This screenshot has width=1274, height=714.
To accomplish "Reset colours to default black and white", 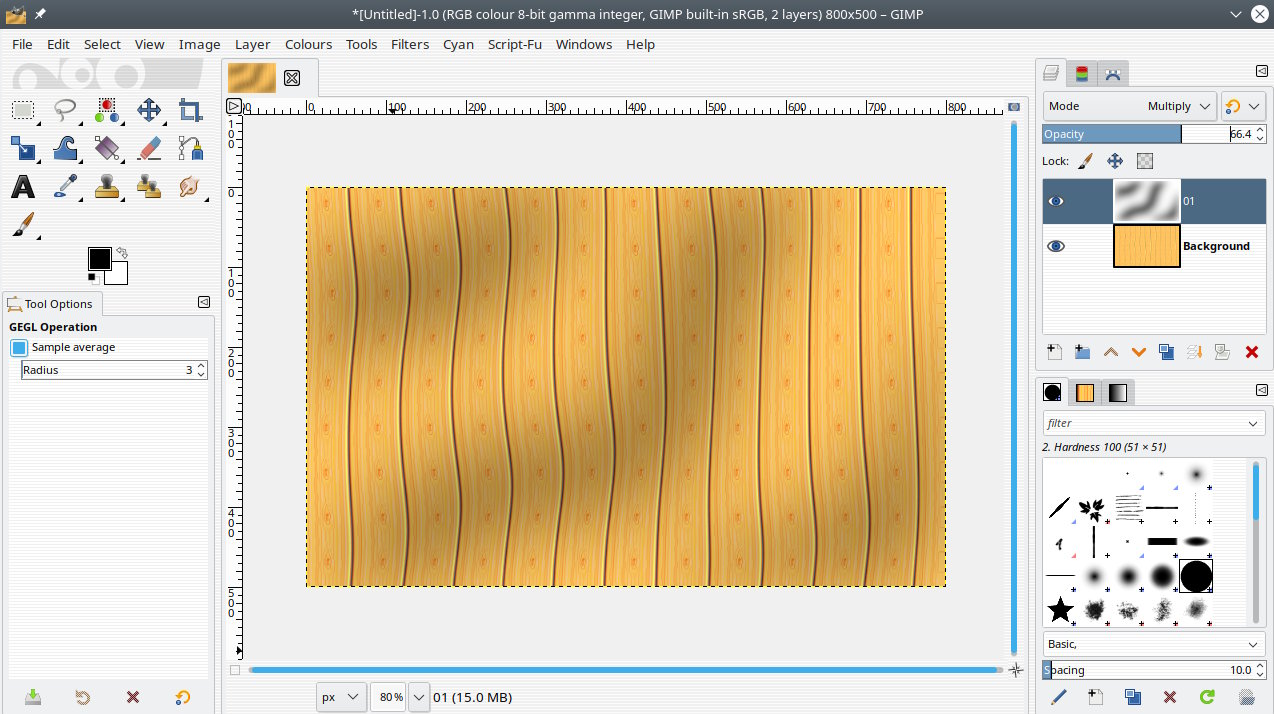I will [x=93, y=277].
